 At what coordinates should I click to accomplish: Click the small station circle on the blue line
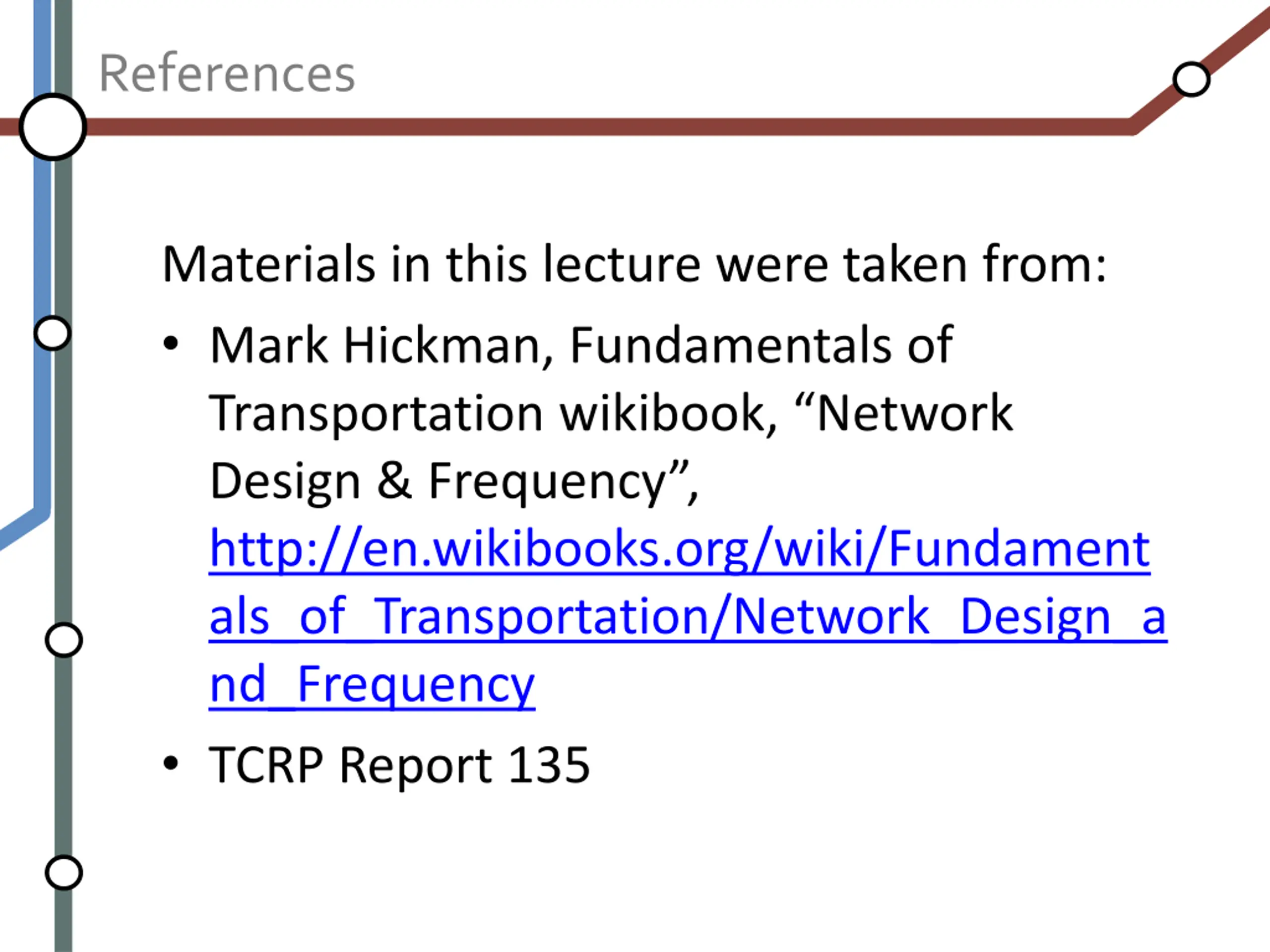click(x=52, y=333)
